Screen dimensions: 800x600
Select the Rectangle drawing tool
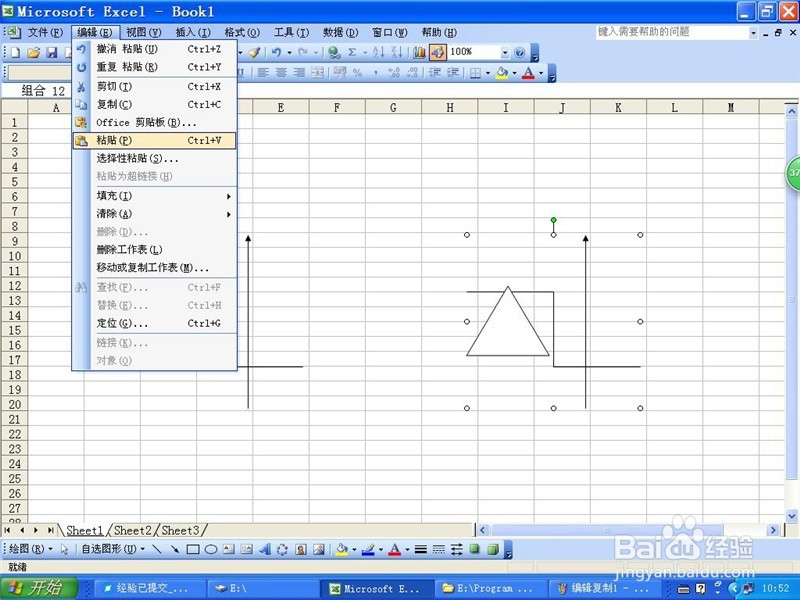(193, 549)
